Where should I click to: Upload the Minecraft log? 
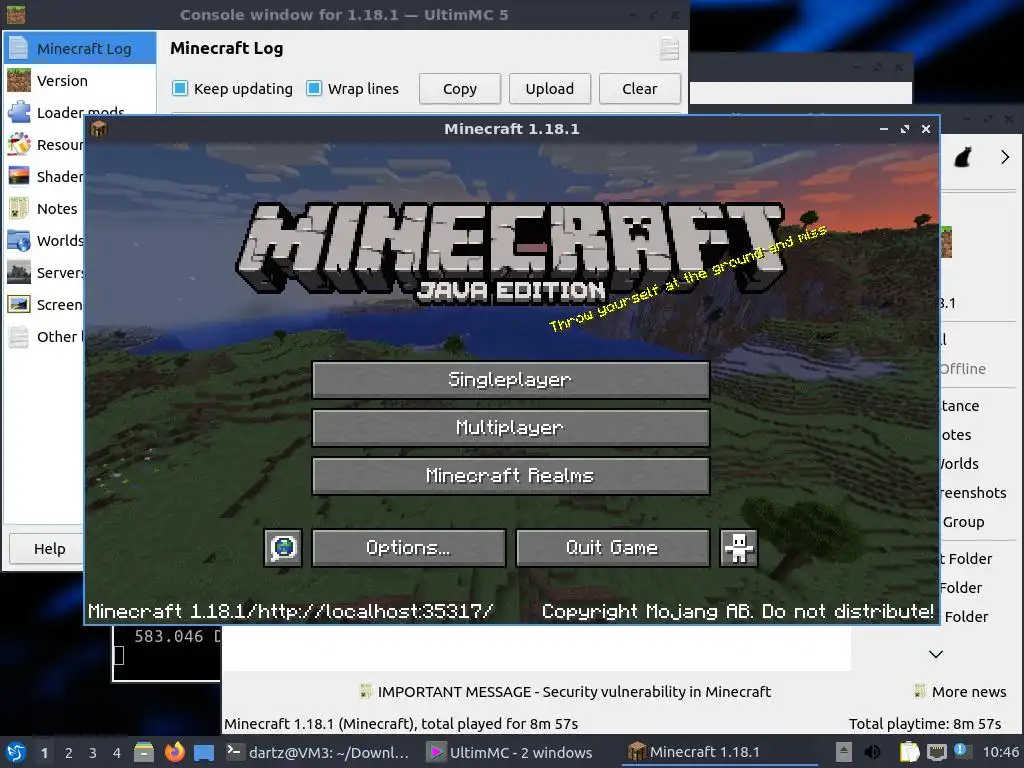tap(549, 89)
